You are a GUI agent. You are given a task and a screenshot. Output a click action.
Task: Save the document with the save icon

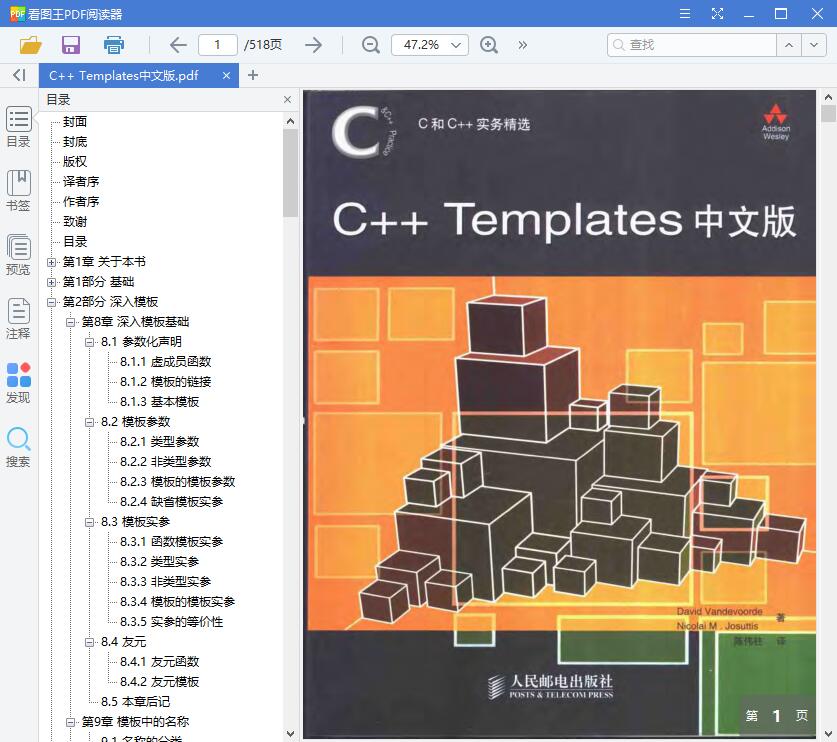tap(70, 45)
